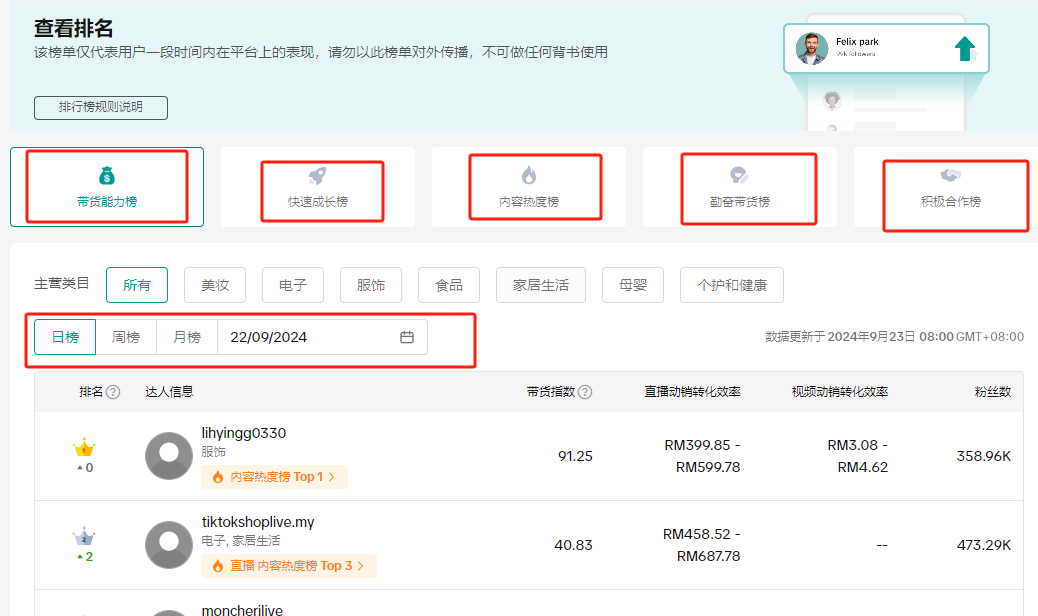This screenshot has height=616, width=1038.
Task: Open the calendar icon in the date field
Action: click(x=406, y=337)
